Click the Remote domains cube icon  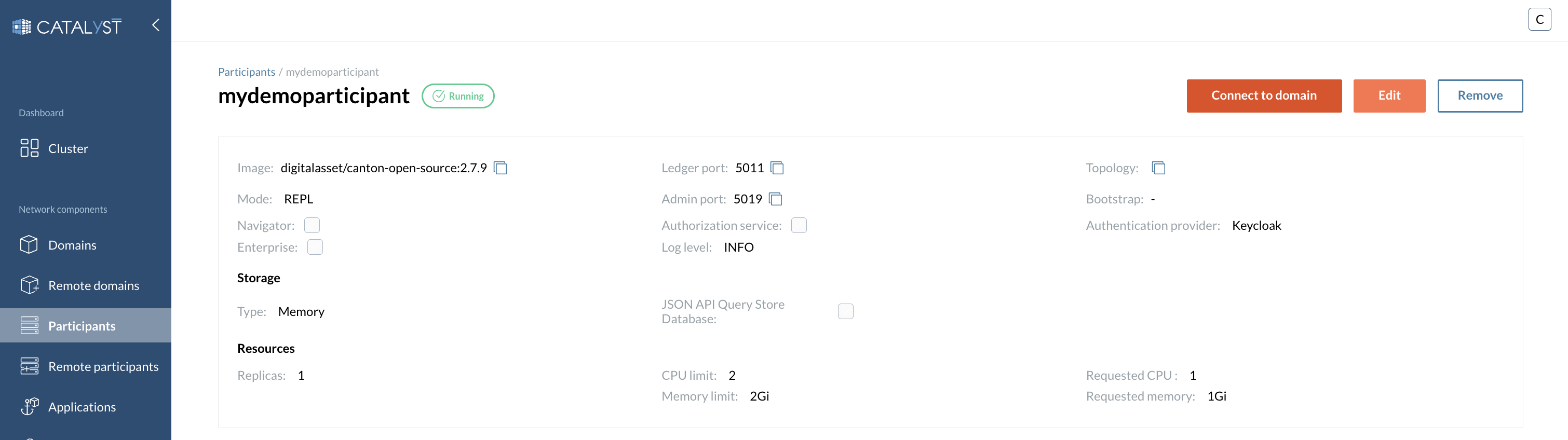[x=29, y=285]
